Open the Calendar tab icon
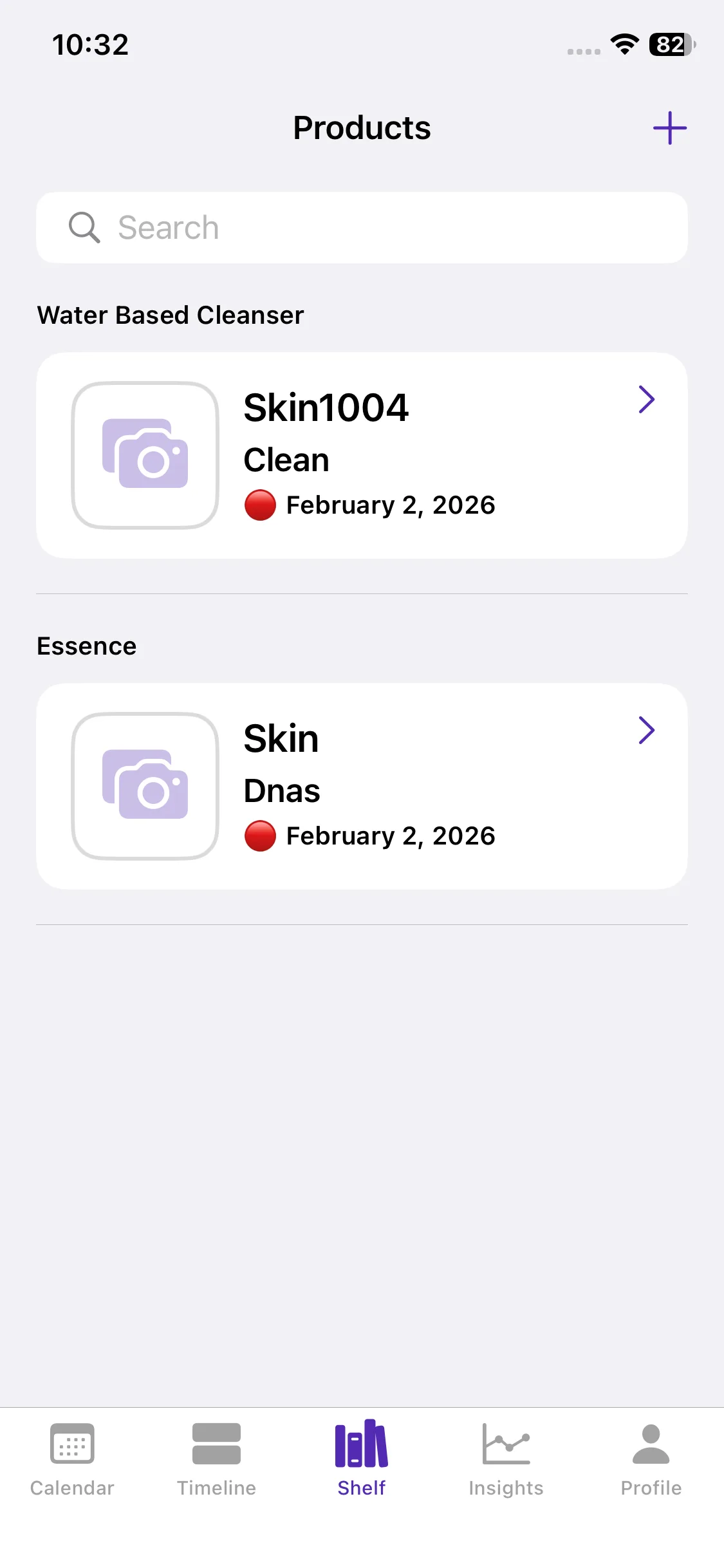Screen dimensions: 724x1568 [x=72, y=1444]
